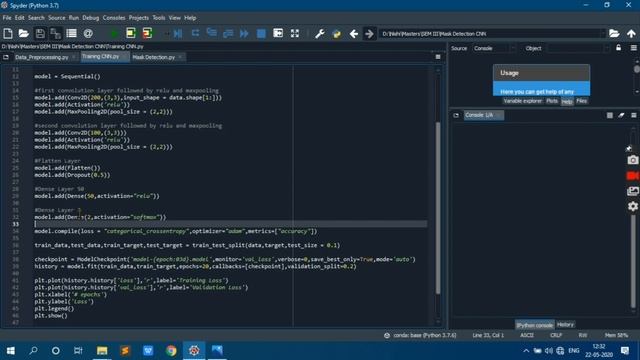Screen dimensions: 640x360
Task: Select the Training CNN.py editor tab
Action: (100, 56)
